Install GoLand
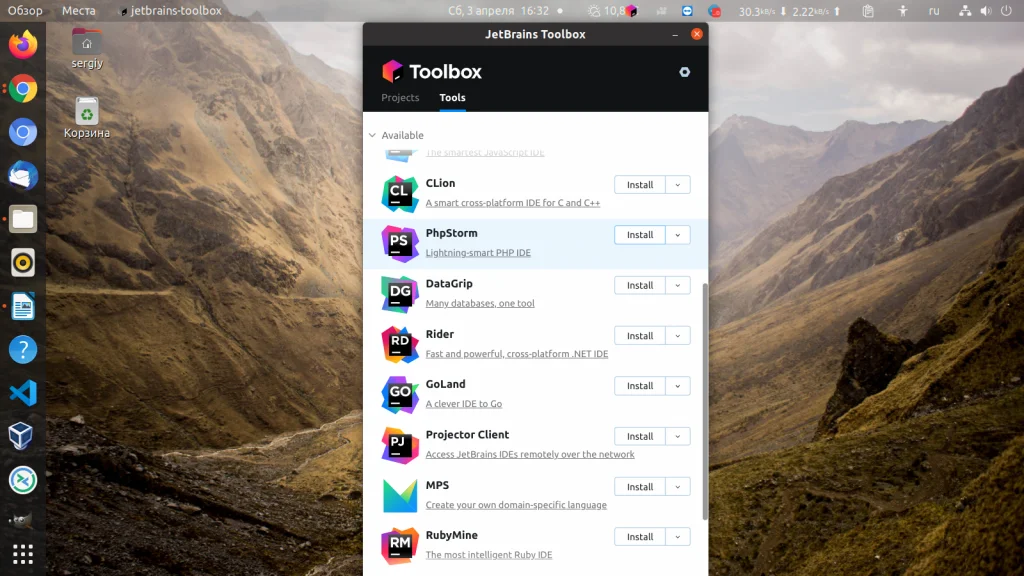Image resolution: width=1024 pixels, height=576 pixels. 640,386
